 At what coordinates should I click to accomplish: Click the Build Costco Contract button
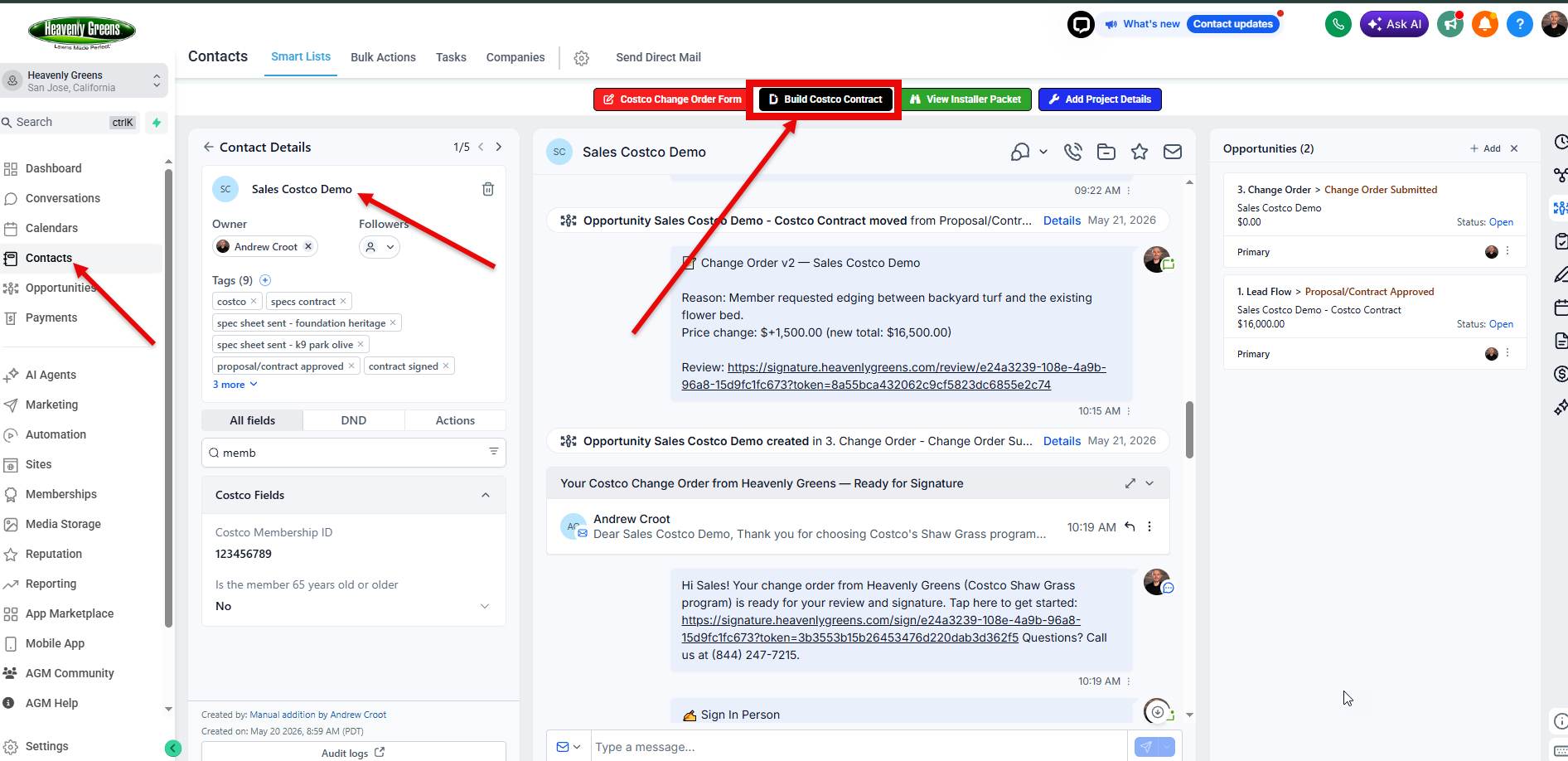(825, 99)
